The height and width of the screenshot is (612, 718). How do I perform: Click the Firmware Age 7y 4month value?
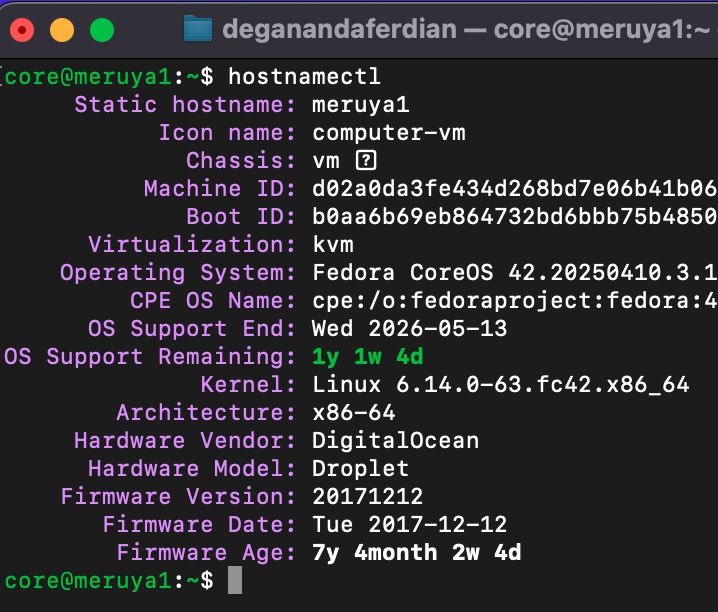click(417, 552)
